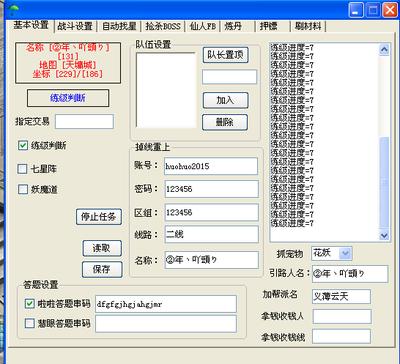This screenshot has height=364, width=400.
Task: Click the 慧眼答题串码 text field
Action: coord(166,324)
